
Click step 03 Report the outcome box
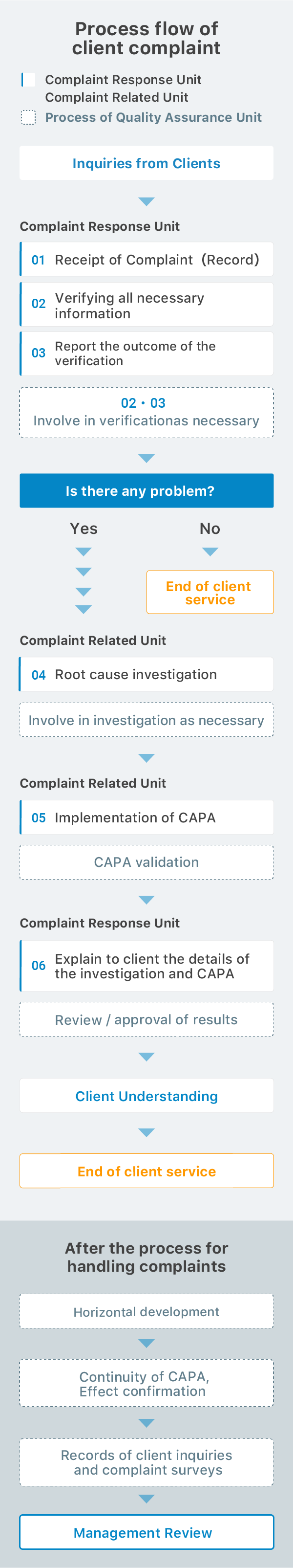(146, 353)
